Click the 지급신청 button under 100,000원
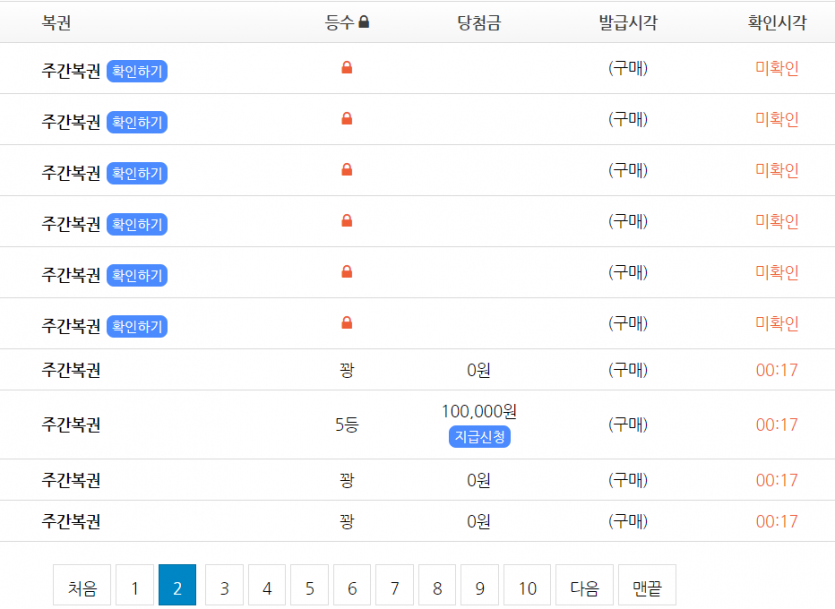This screenshot has height=609, width=835. pos(480,437)
